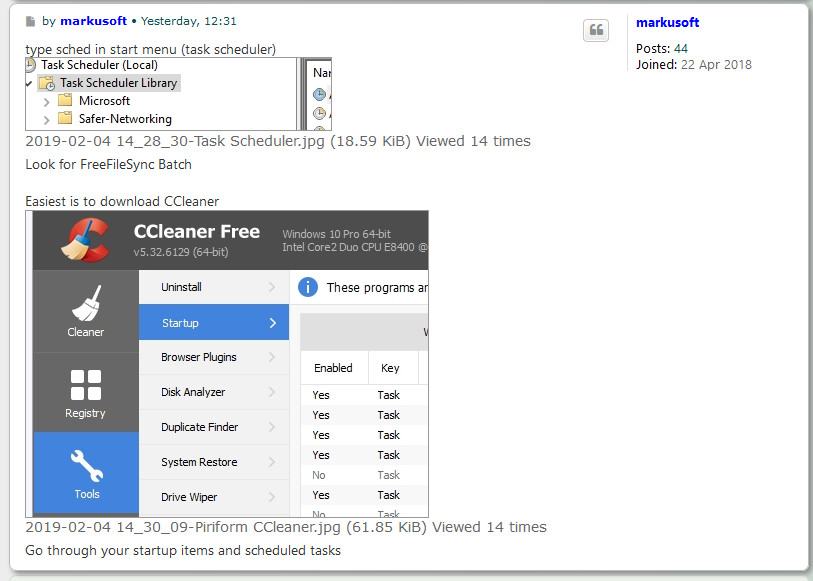
Task: Click the 'Task Scheduler (Local)' label
Action: [x=100, y=65]
